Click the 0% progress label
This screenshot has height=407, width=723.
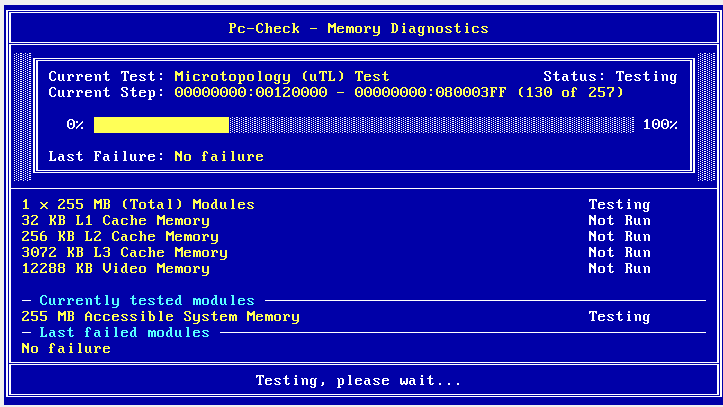pyautogui.click(x=75, y=124)
